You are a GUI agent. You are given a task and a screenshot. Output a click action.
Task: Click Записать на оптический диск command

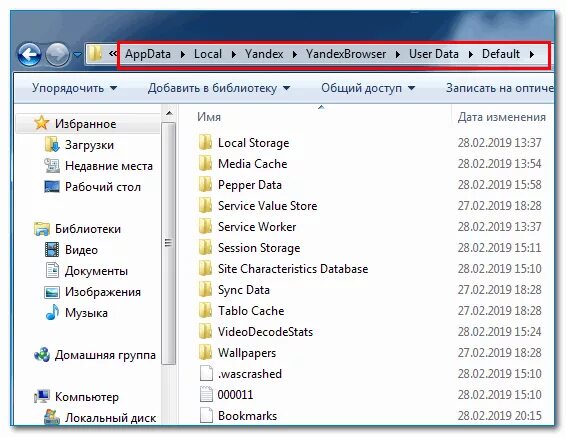(500, 88)
